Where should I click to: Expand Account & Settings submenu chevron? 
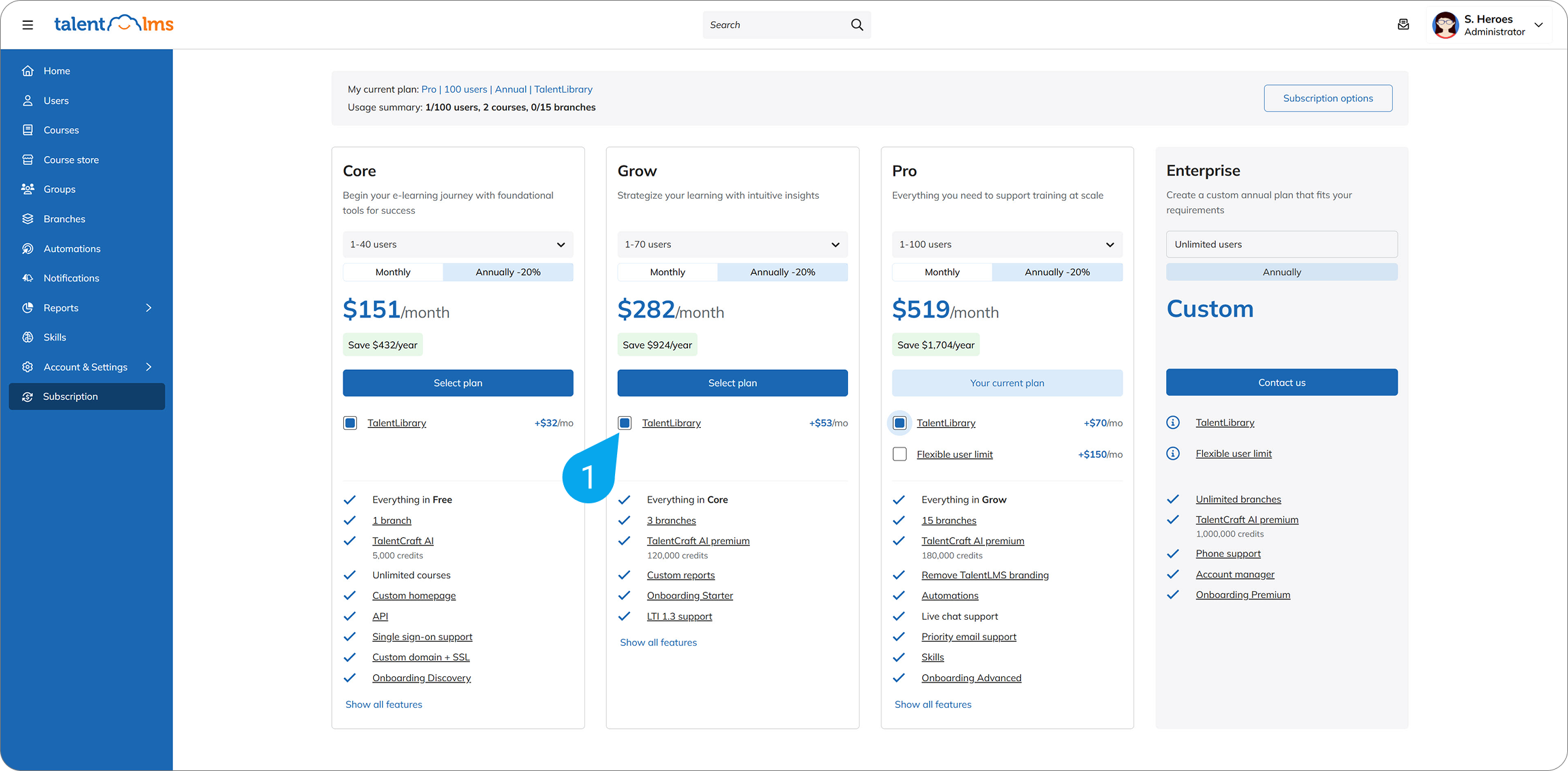click(x=148, y=367)
